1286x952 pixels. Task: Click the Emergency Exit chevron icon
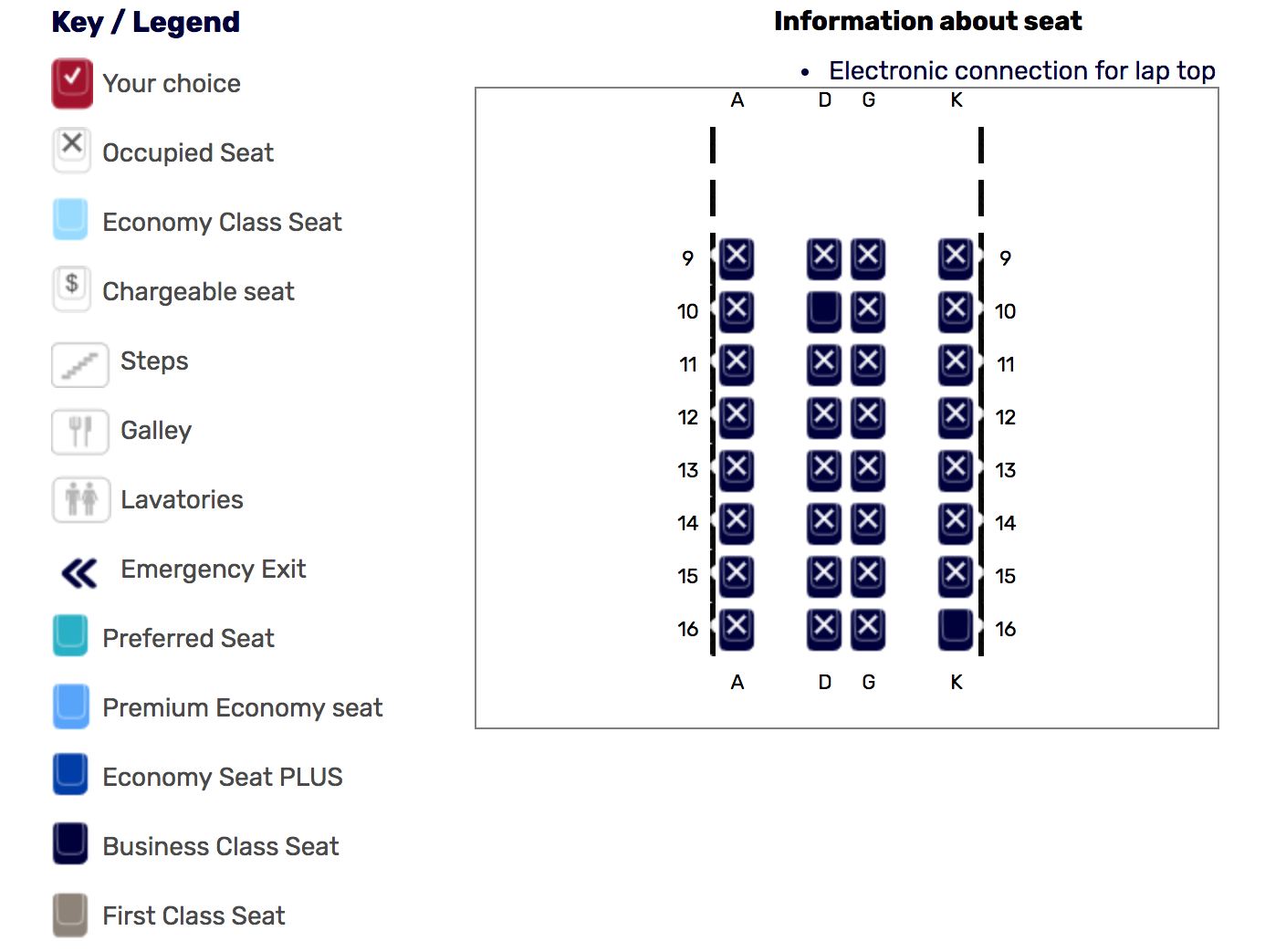pyautogui.click(x=79, y=573)
